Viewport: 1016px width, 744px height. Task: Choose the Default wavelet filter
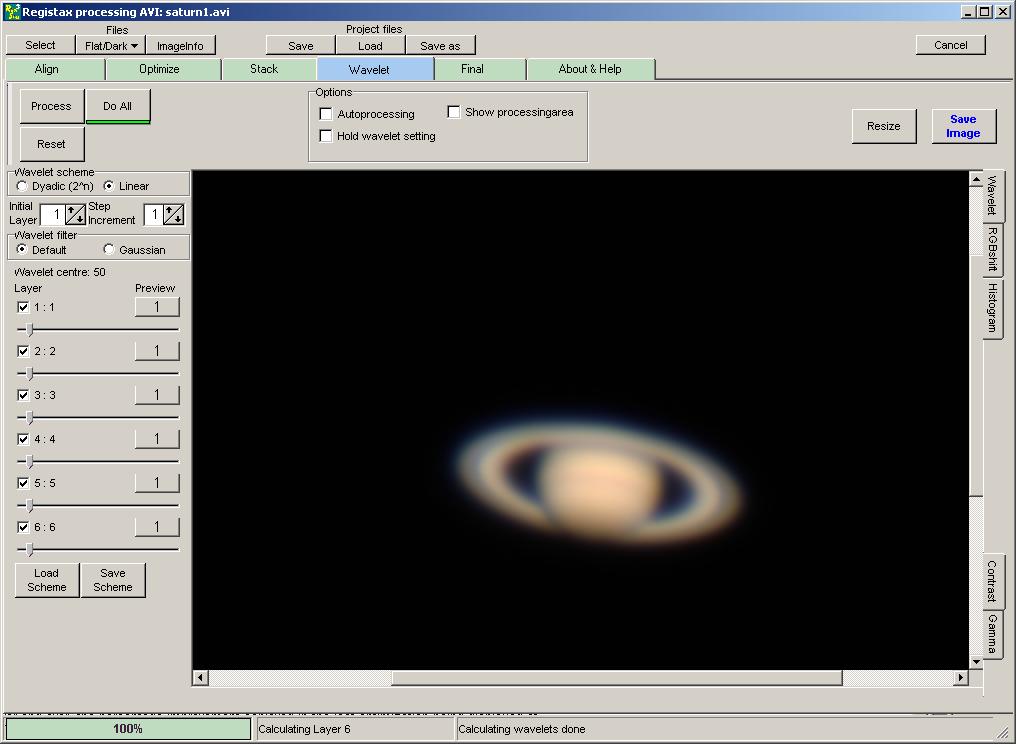pos(23,250)
